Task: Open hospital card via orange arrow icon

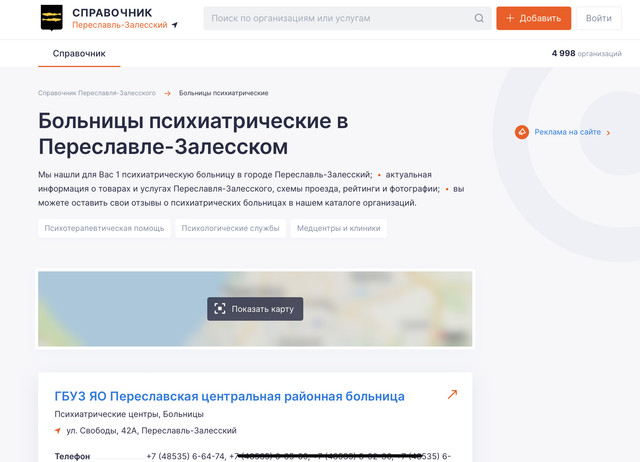Action: pyautogui.click(x=452, y=394)
